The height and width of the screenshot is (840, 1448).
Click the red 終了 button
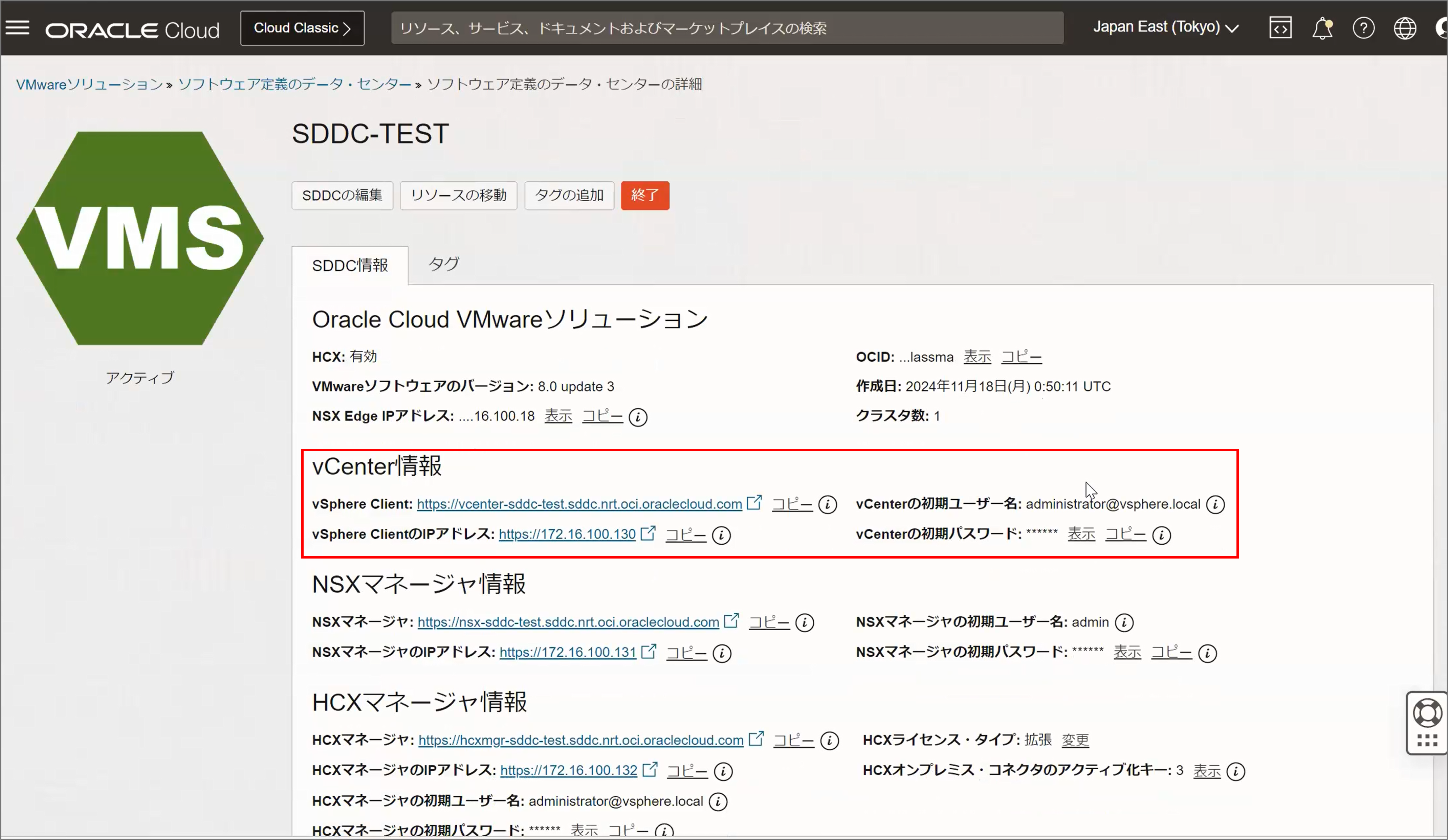coord(645,196)
